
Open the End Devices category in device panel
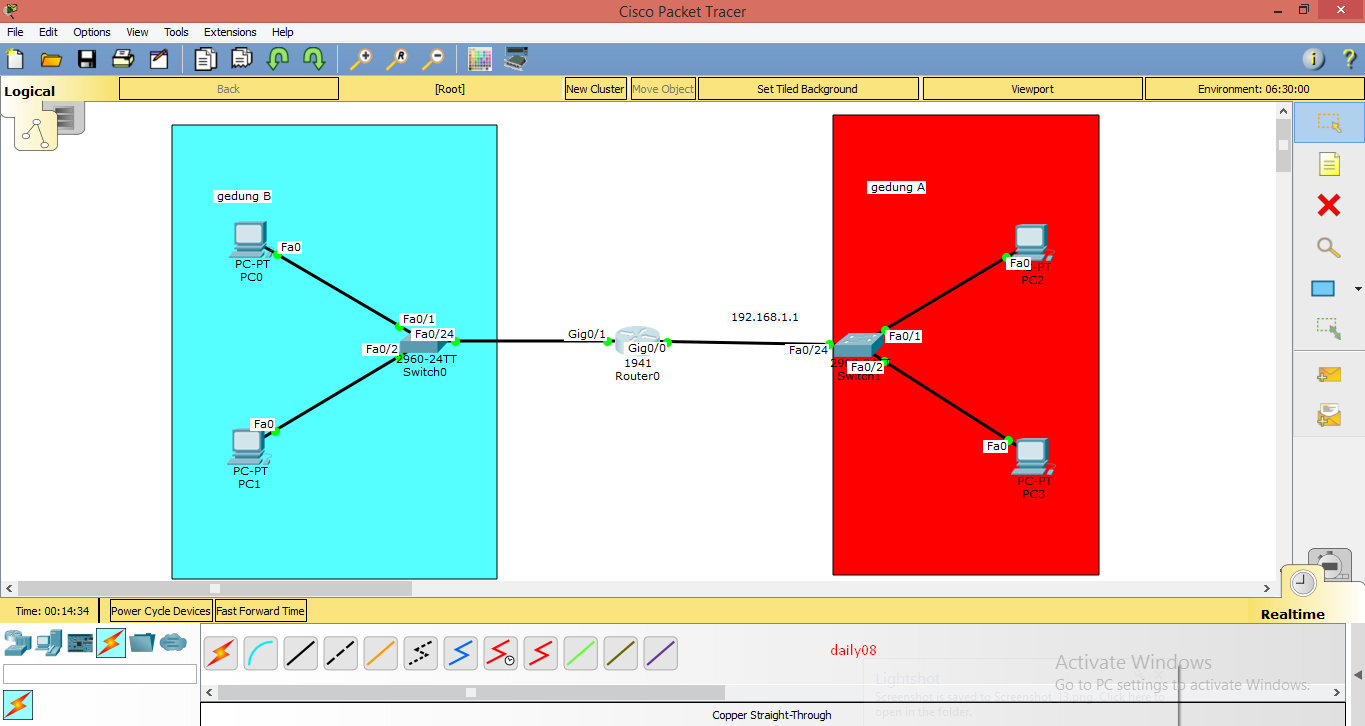click(x=48, y=643)
